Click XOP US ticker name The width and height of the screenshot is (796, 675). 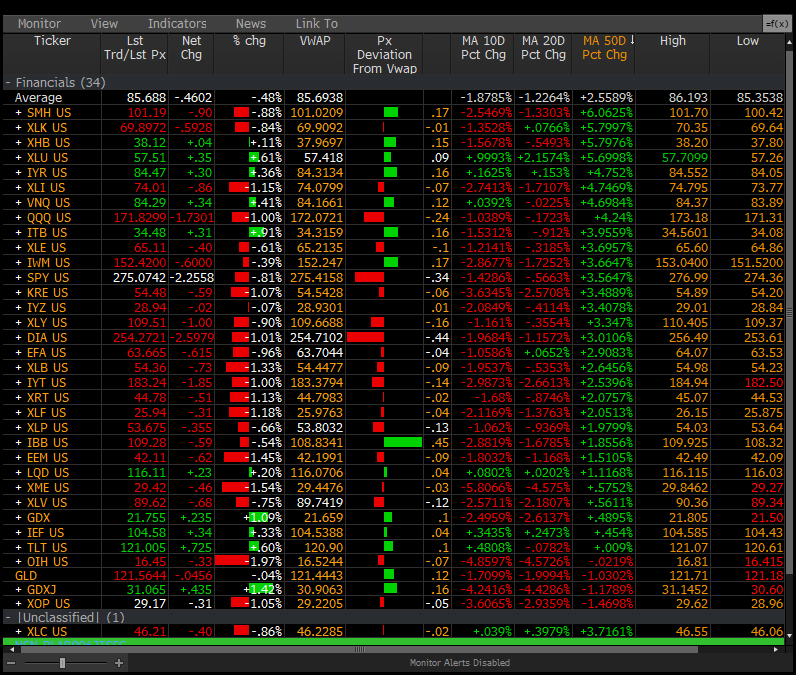pyautogui.click(x=48, y=604)
